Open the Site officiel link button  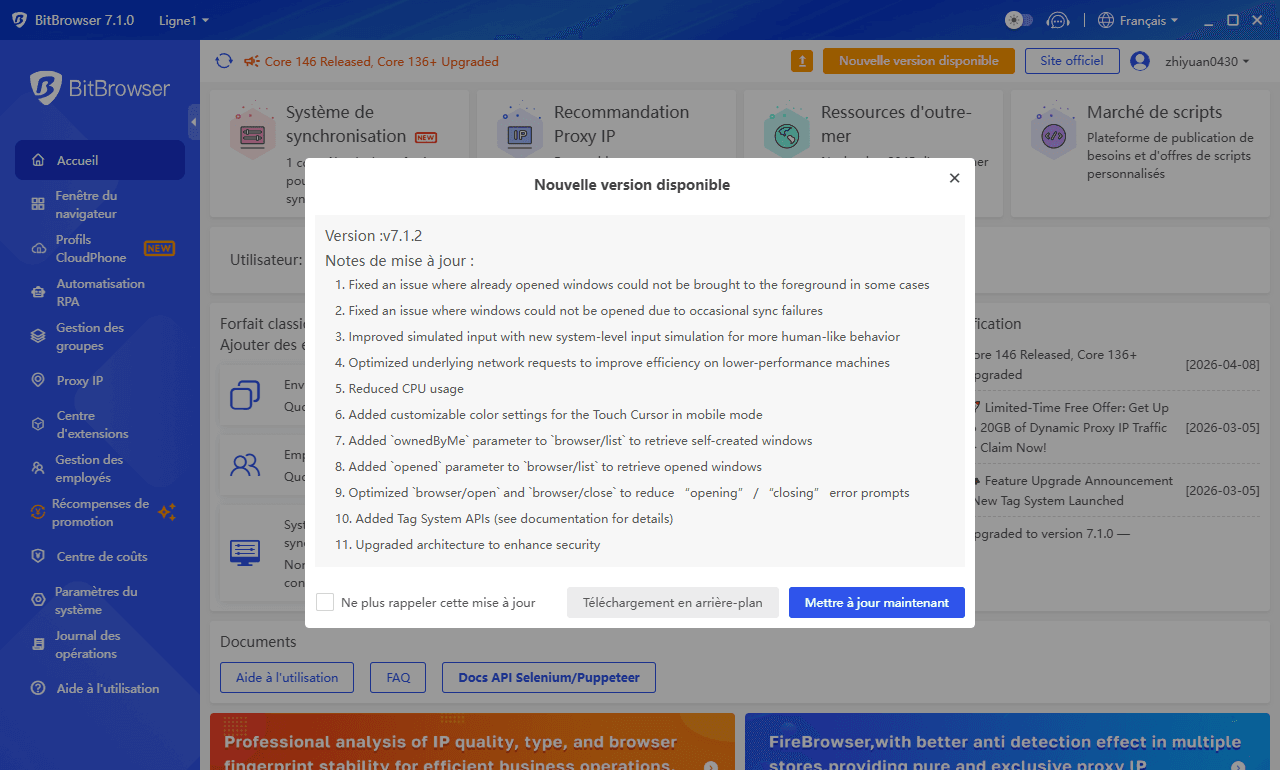(1072, 61)
